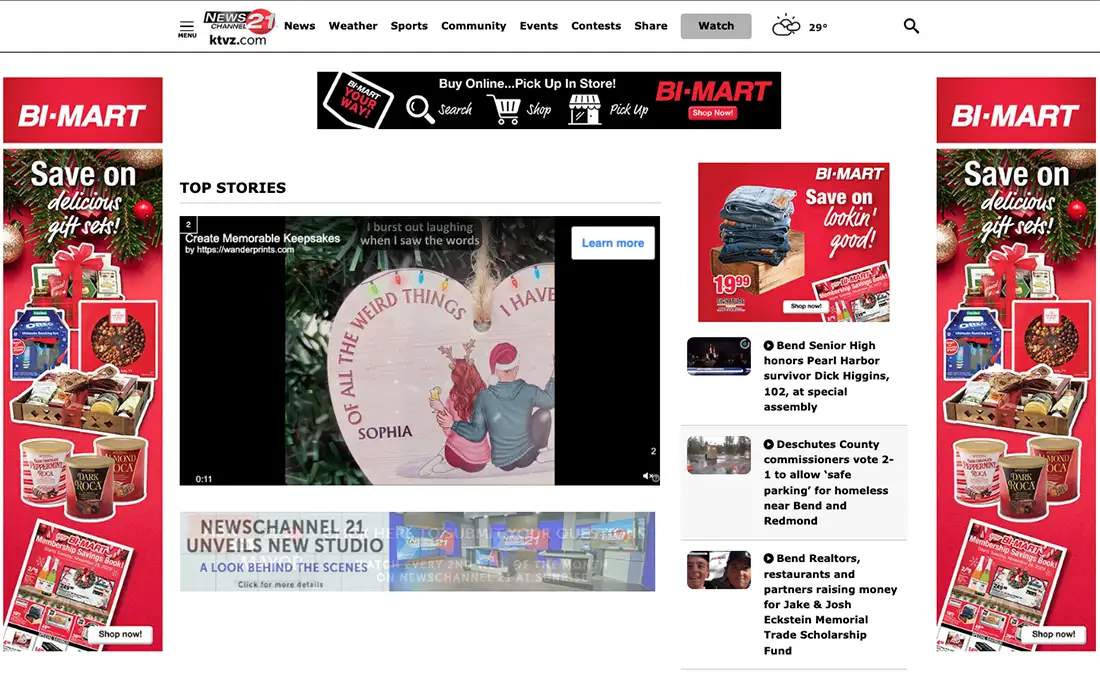Image resolution: width=1100 pixels, height=680 pixels.
Task: Click the Watch button
Action: [x=716, y=26]
